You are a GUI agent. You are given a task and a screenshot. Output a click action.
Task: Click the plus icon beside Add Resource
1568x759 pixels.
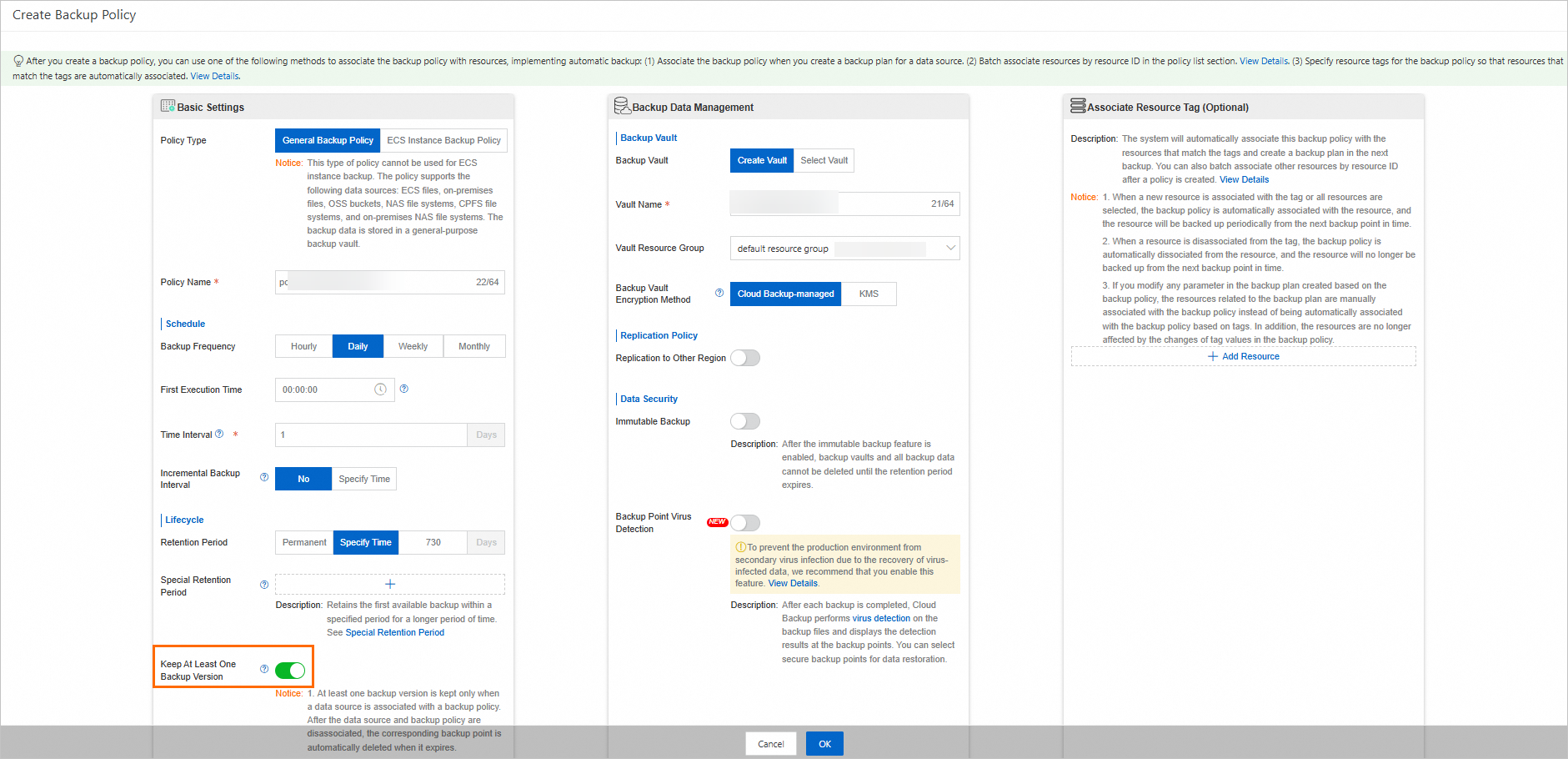[x=1213, y=356]
